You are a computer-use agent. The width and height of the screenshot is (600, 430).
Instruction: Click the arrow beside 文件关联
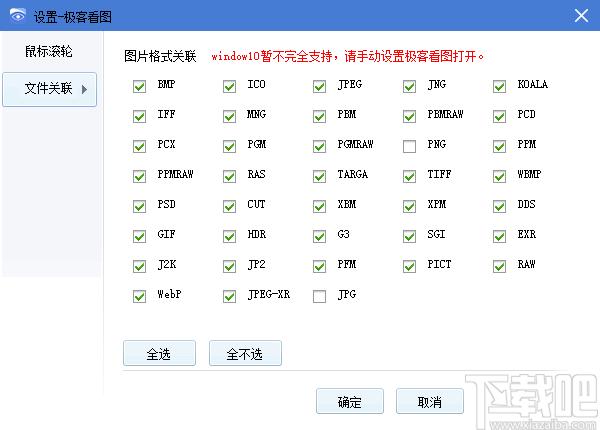click(84, 89)
